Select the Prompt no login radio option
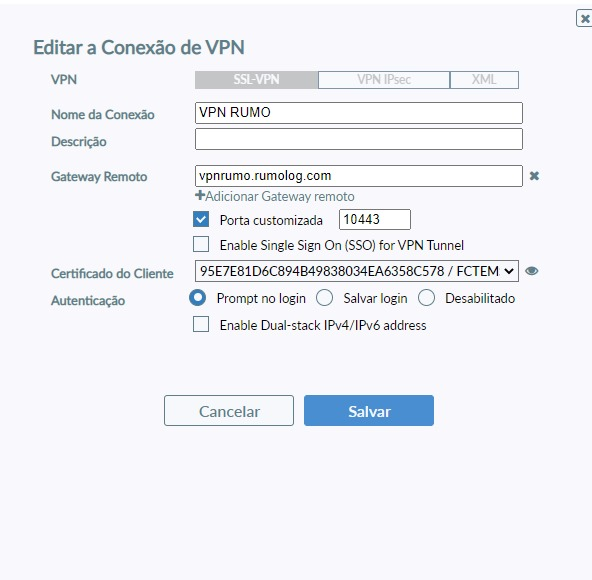The width and height of the screenshot is (592, 580). (197, 298)
